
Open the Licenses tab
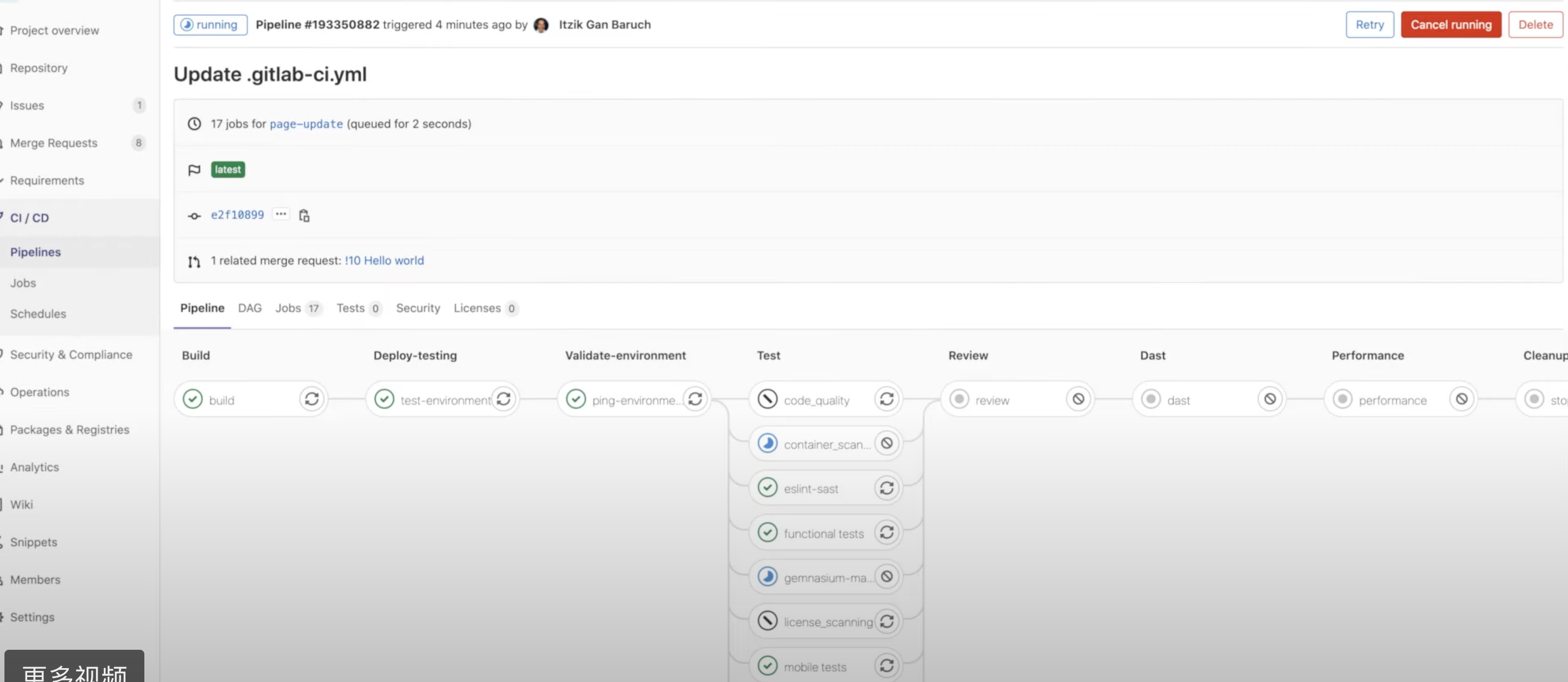click(x=485, y=308)
